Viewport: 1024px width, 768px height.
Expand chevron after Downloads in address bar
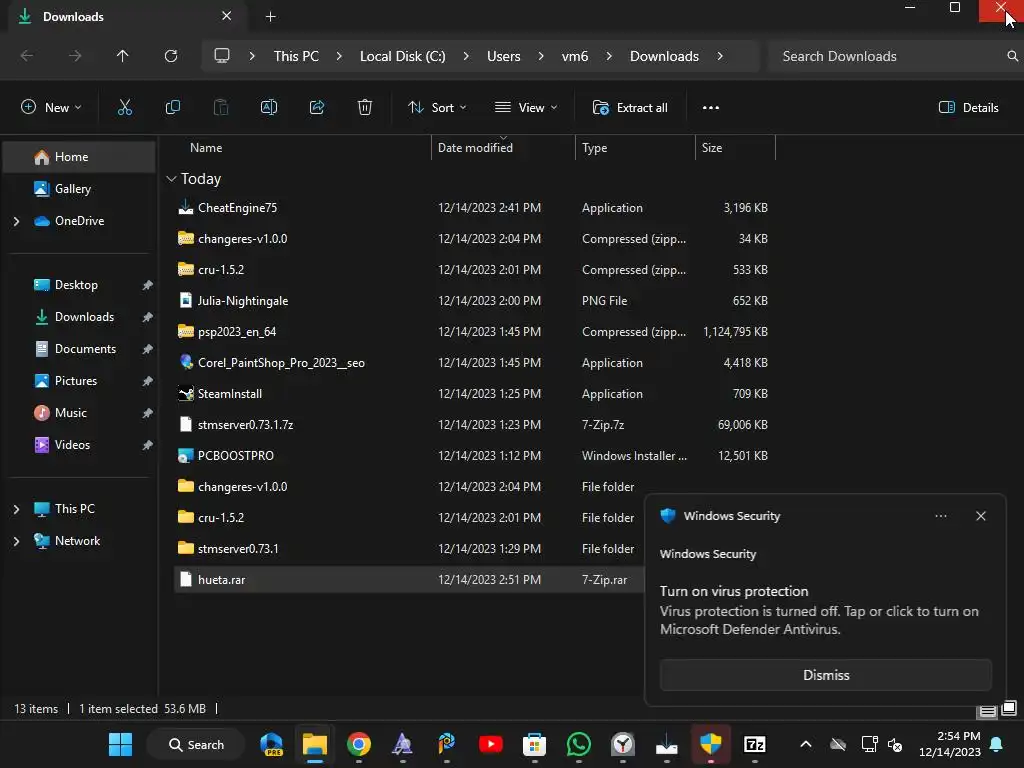tap(720, 56)
